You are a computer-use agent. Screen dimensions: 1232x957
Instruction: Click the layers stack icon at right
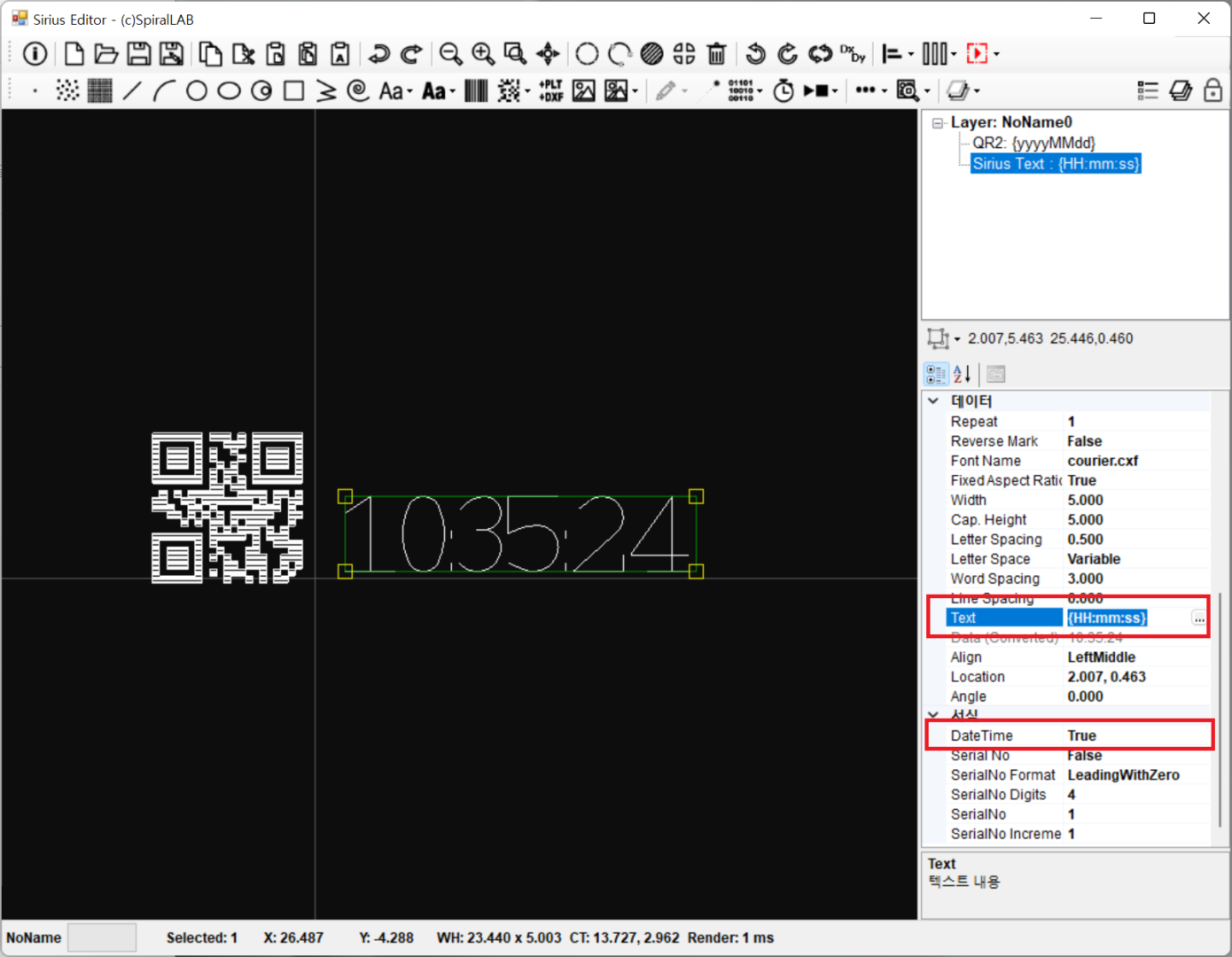[x=1181, y=90]
